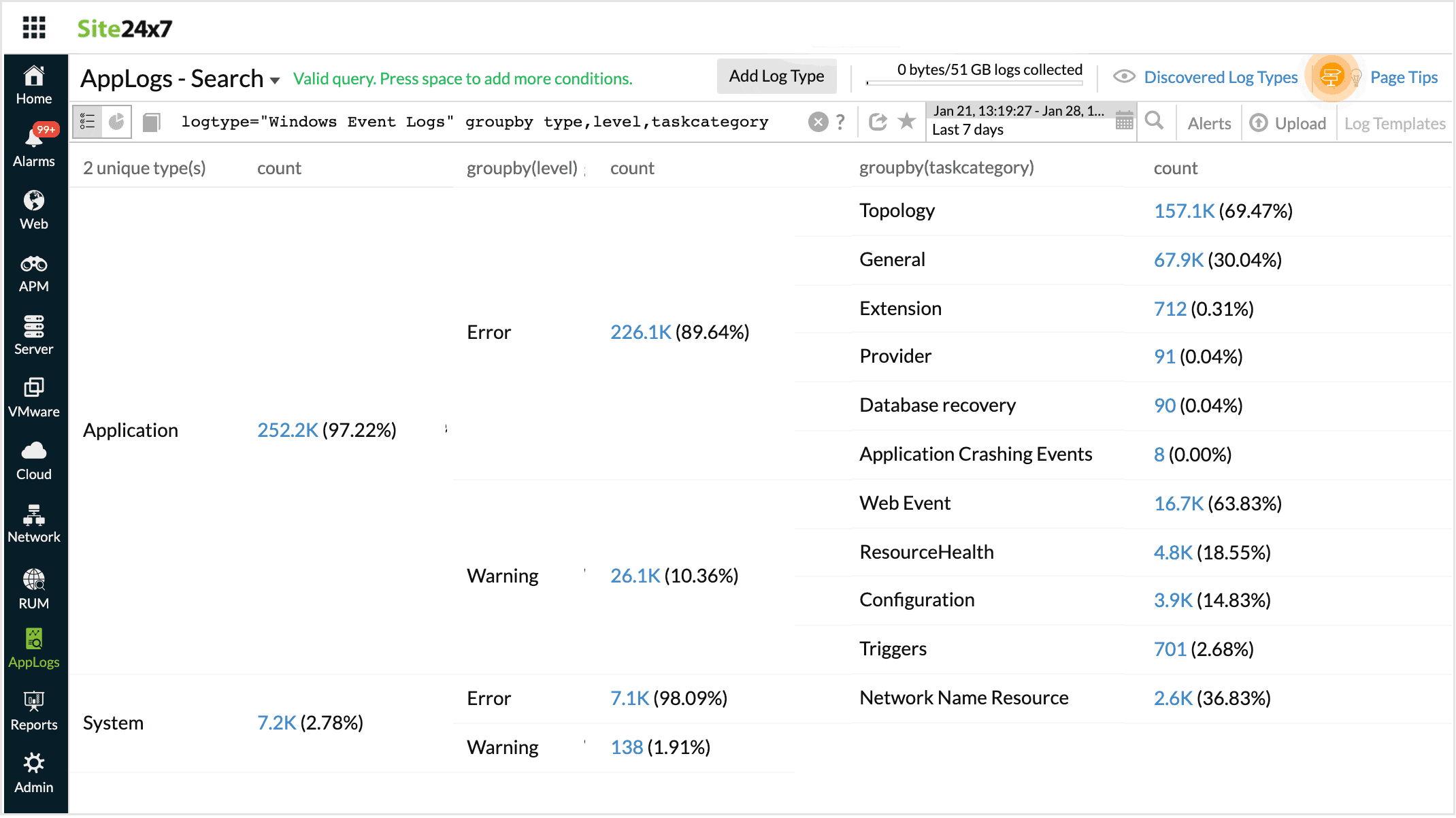Star the current query as favorite
This screenshot has height=818, width=1456.
coord(908,122)
